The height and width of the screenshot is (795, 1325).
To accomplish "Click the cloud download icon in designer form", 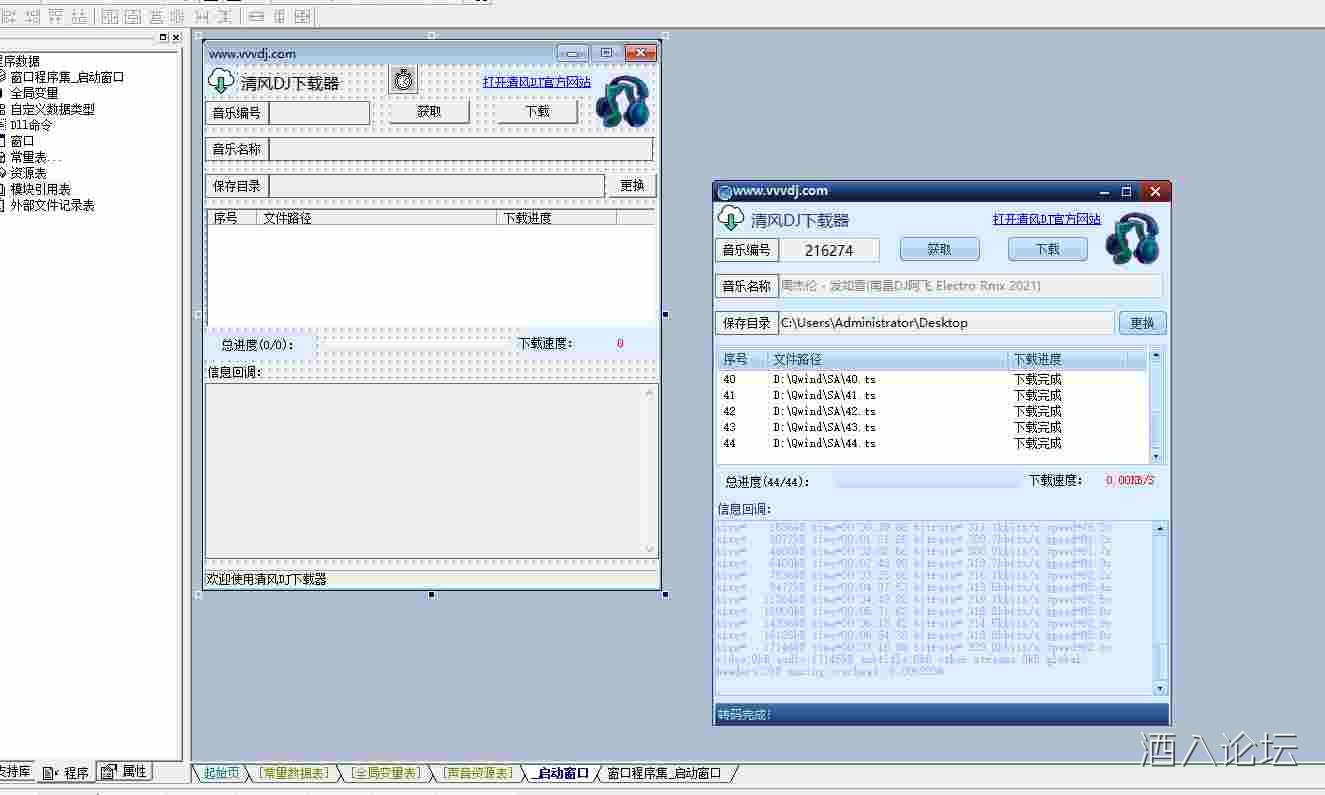I will click(x=220, y=81).
